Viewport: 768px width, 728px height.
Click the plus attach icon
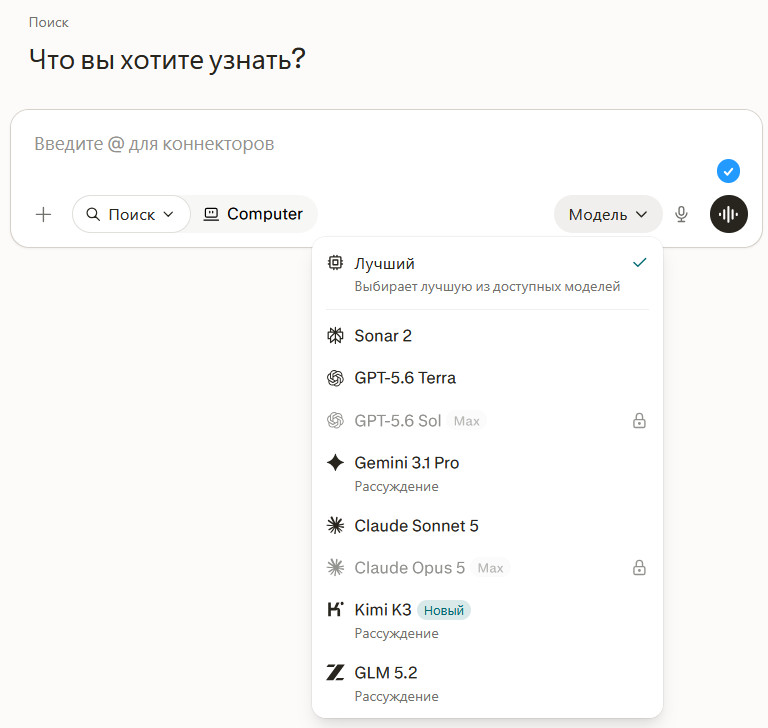click(44, 214)
